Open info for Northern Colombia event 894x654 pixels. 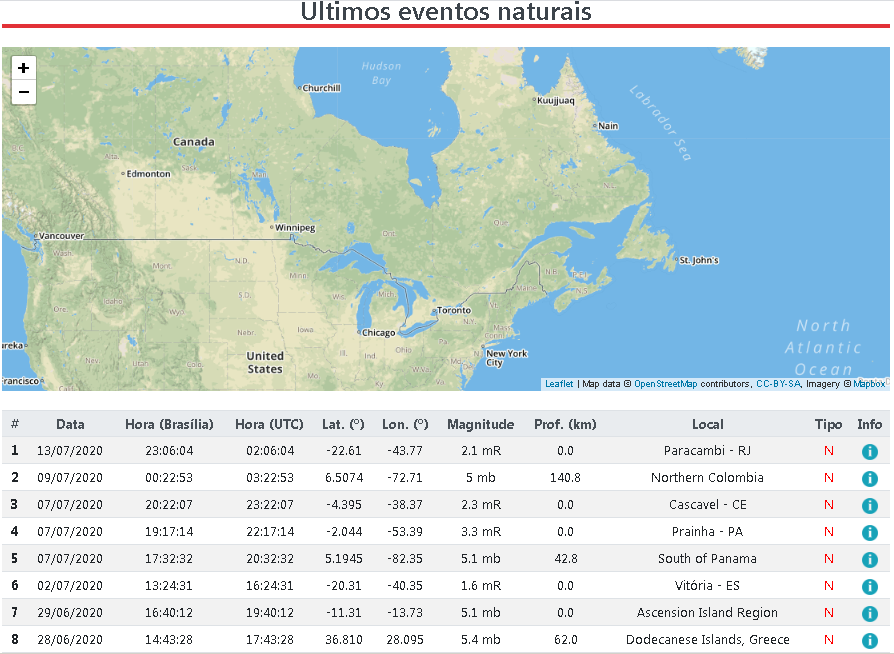(x=869, y=478)
